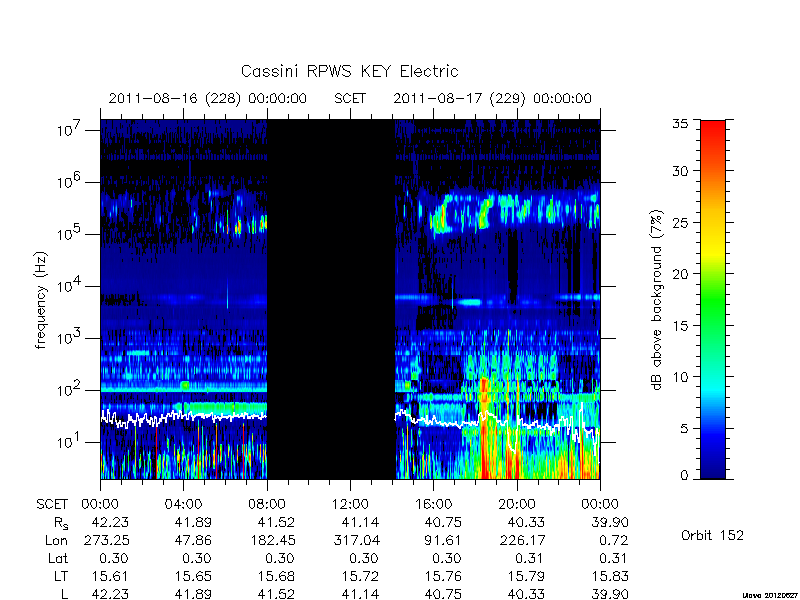Image resolution: width=800 pixels, height=600 pixels.
Task: Select longitude value 273.25
Action: [x=107, y=540]
